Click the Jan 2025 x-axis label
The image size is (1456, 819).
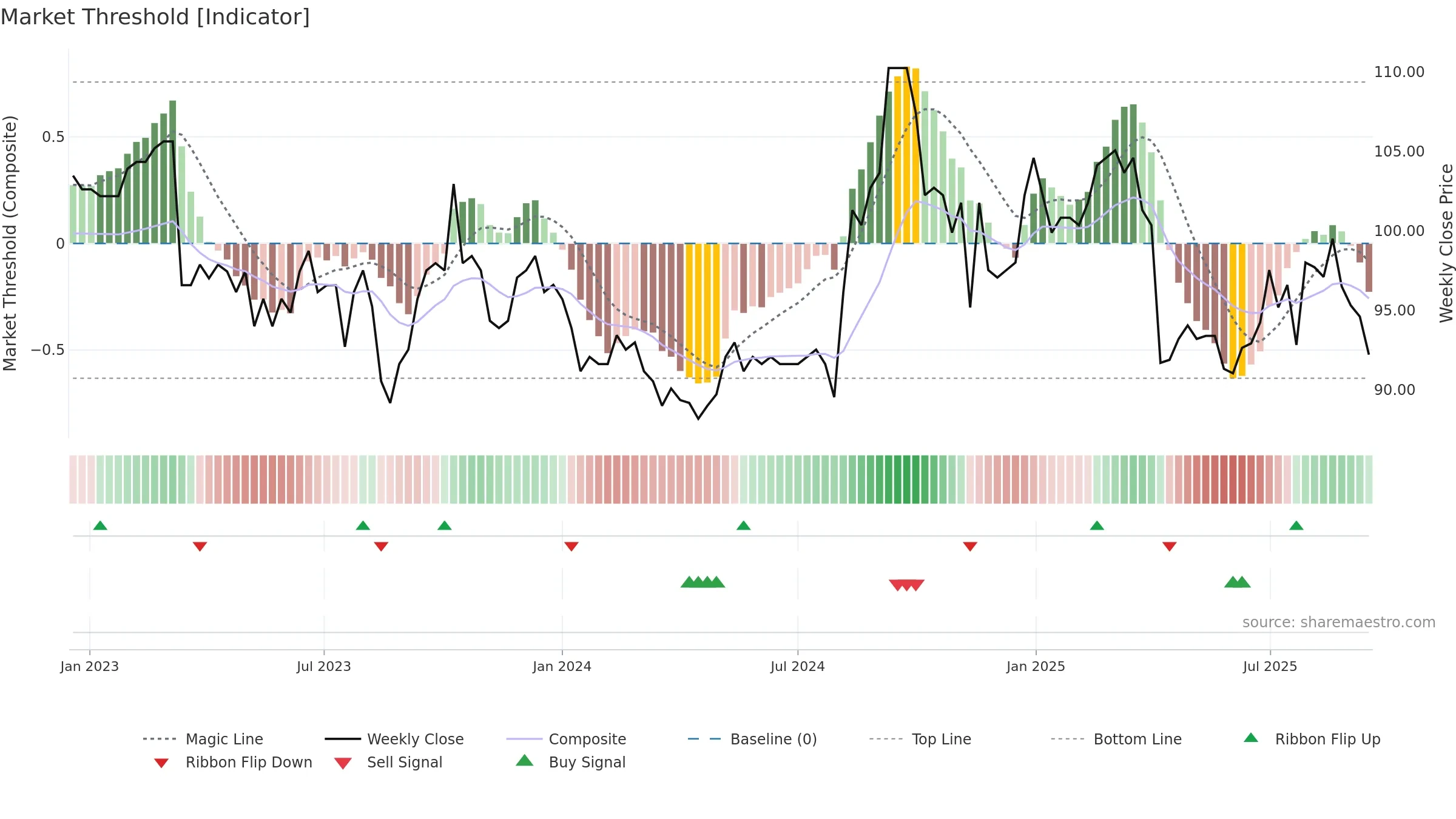point(1036,666)
